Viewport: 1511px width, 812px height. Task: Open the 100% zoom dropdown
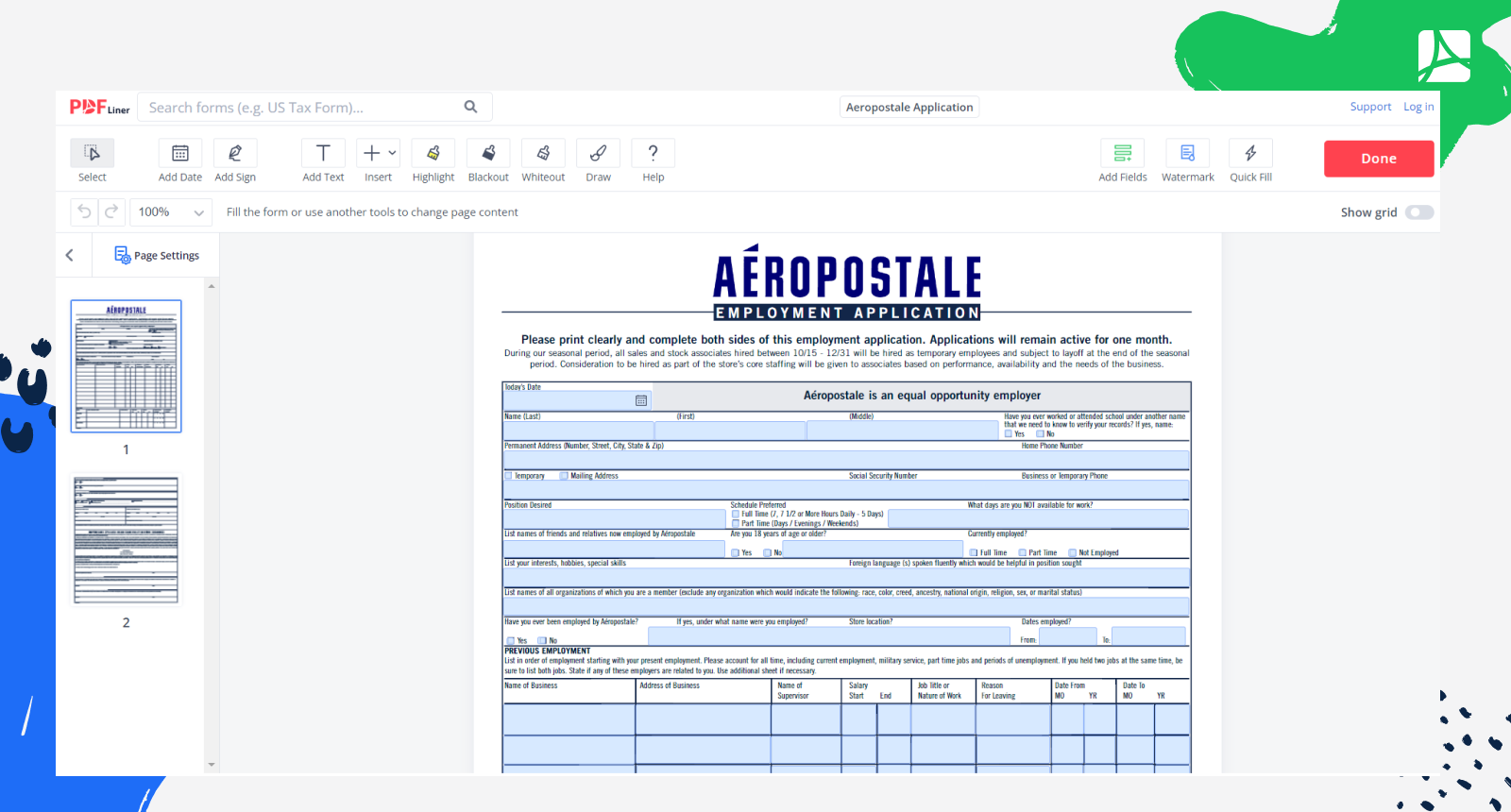coord(171,212)
